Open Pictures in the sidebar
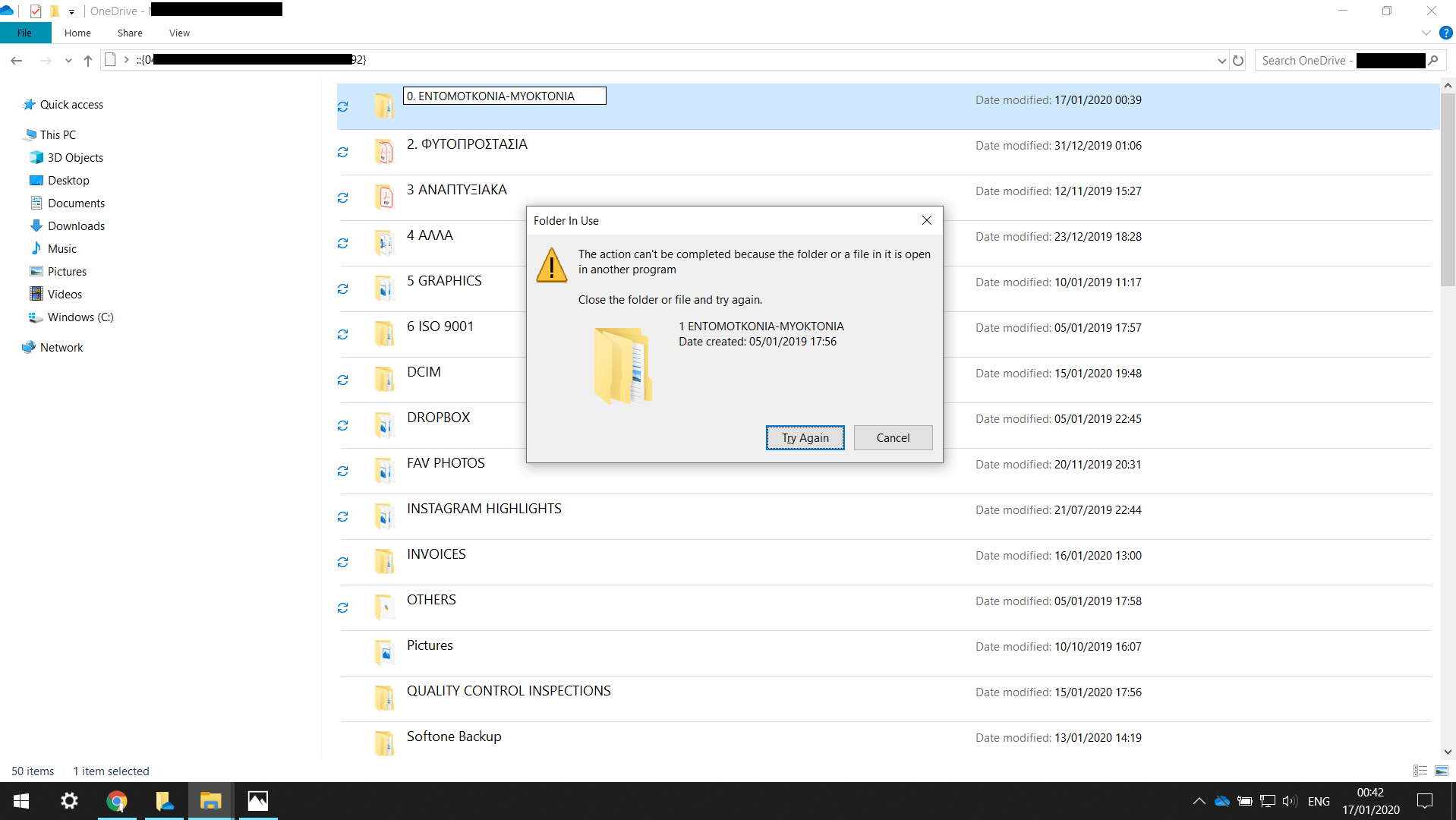 [x=67, y=272]
